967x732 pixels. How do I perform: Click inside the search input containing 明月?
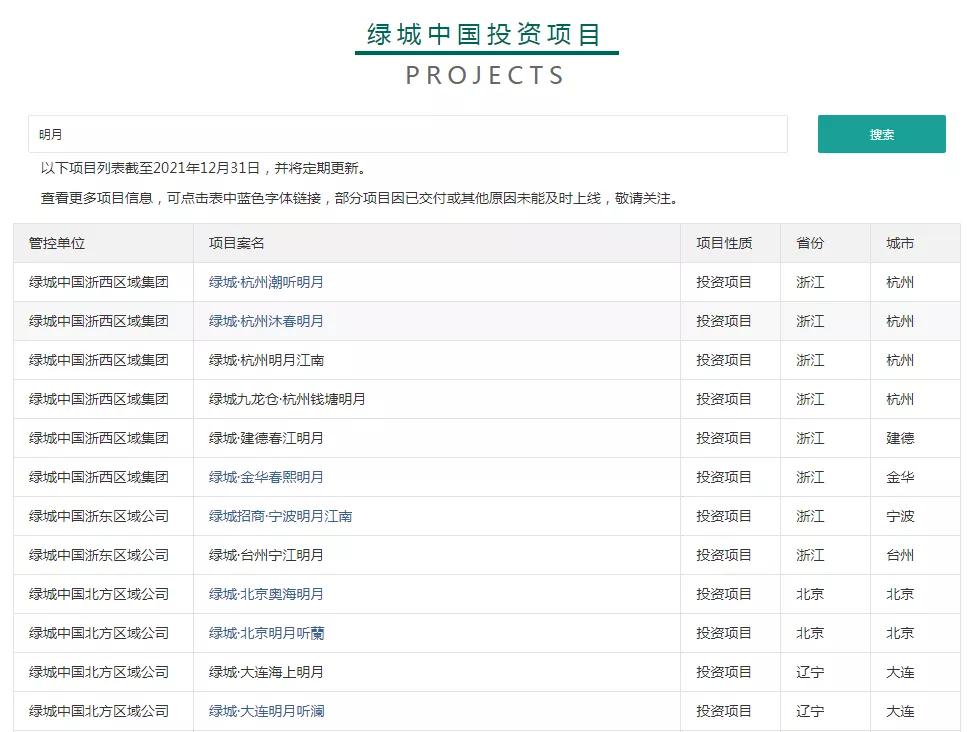point(400,134)
